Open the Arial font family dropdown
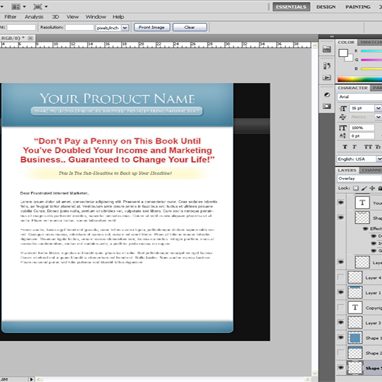Screen dimensions: 382x382 pos(360,97)
